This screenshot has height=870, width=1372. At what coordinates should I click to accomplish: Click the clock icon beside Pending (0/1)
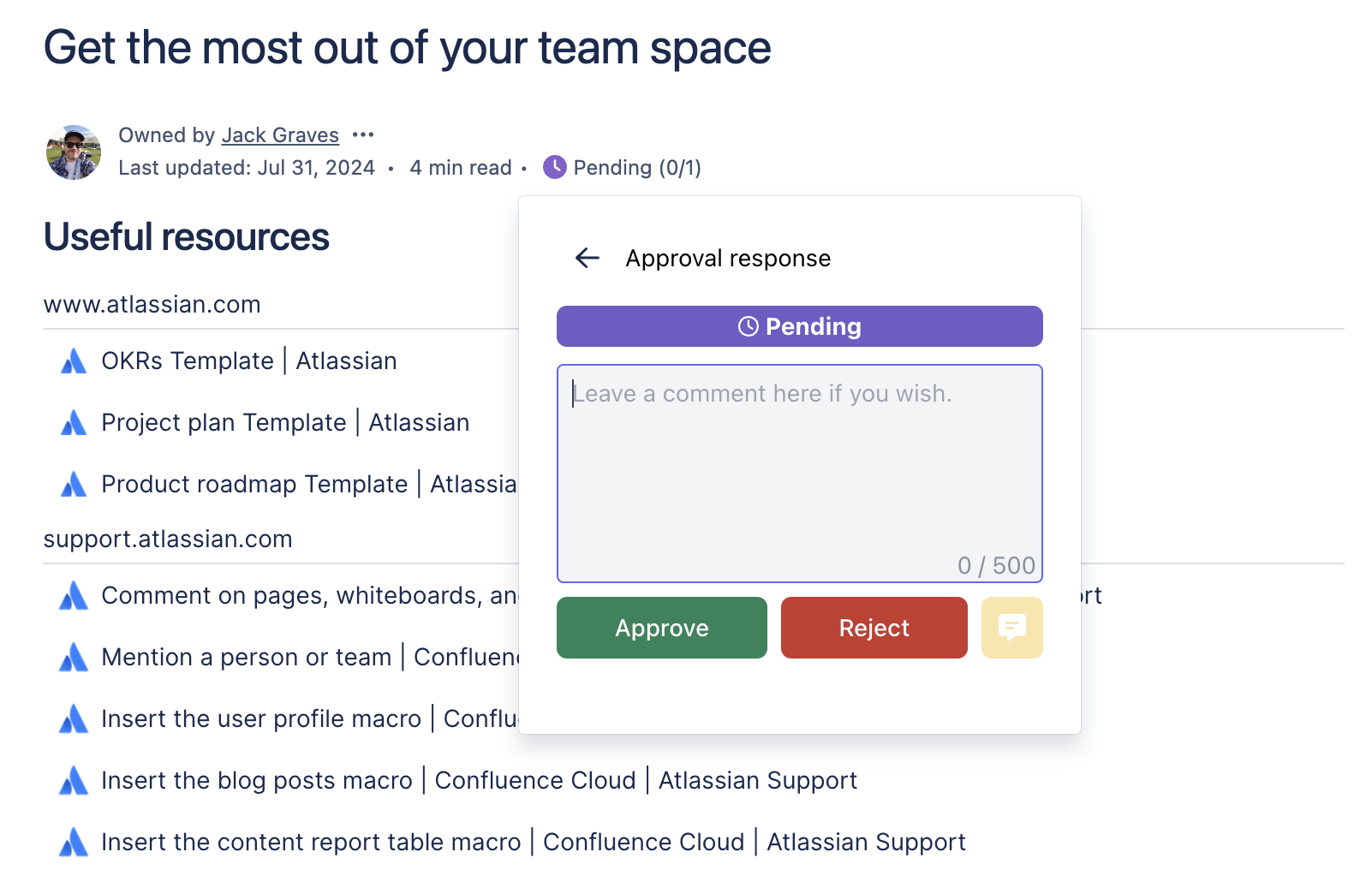[554, 167]
